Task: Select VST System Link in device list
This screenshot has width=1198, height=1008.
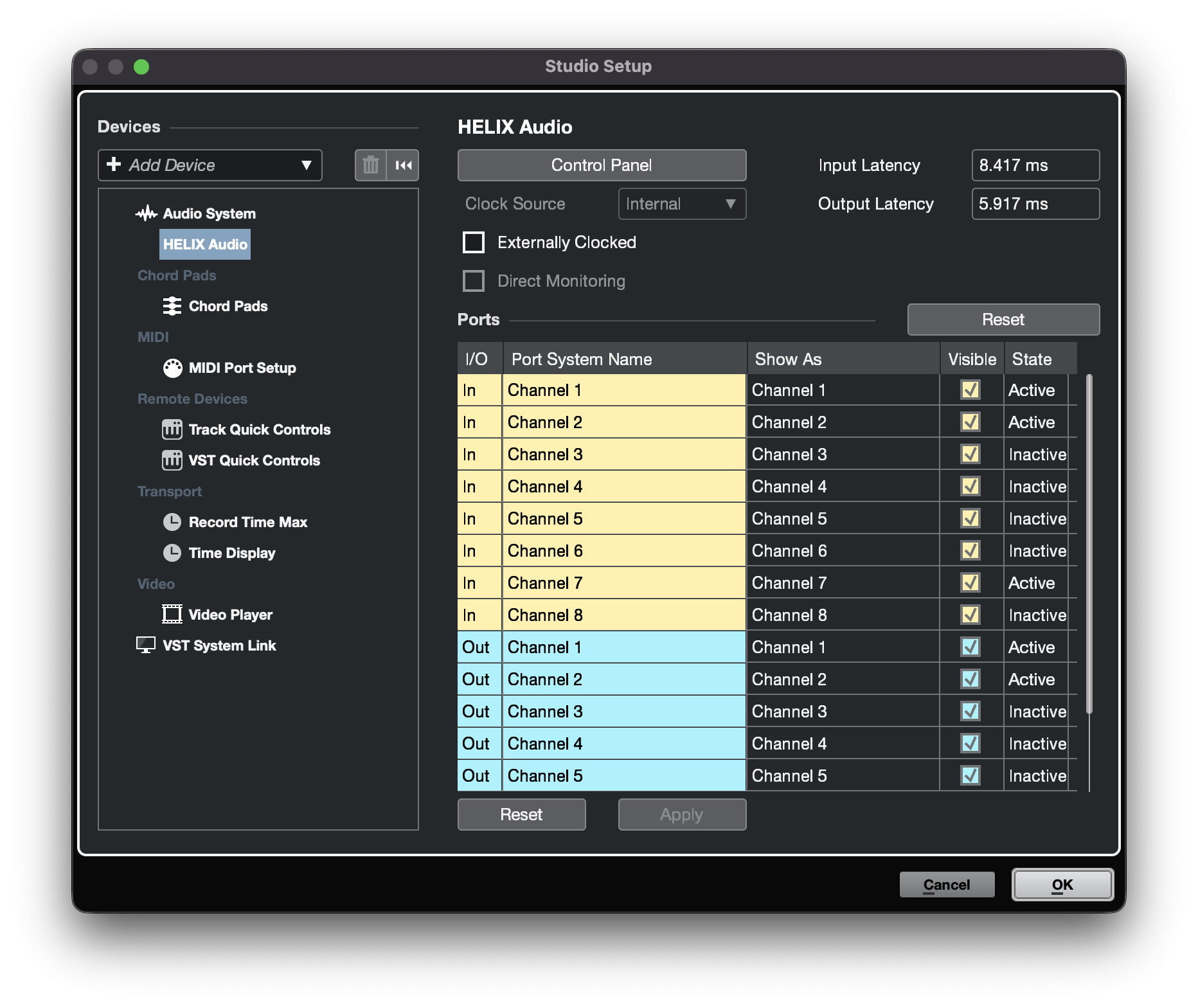Action: 219,645
